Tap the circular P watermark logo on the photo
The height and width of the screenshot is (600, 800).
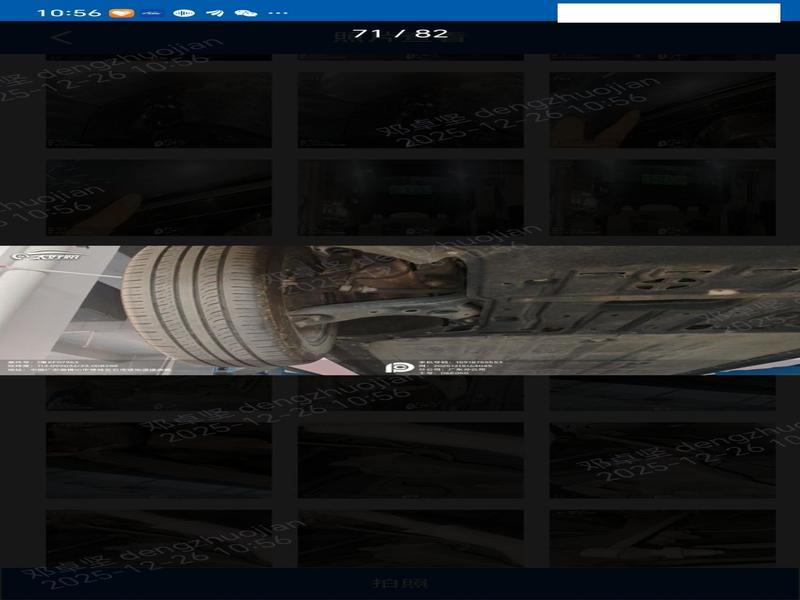(x=398, y=365)
